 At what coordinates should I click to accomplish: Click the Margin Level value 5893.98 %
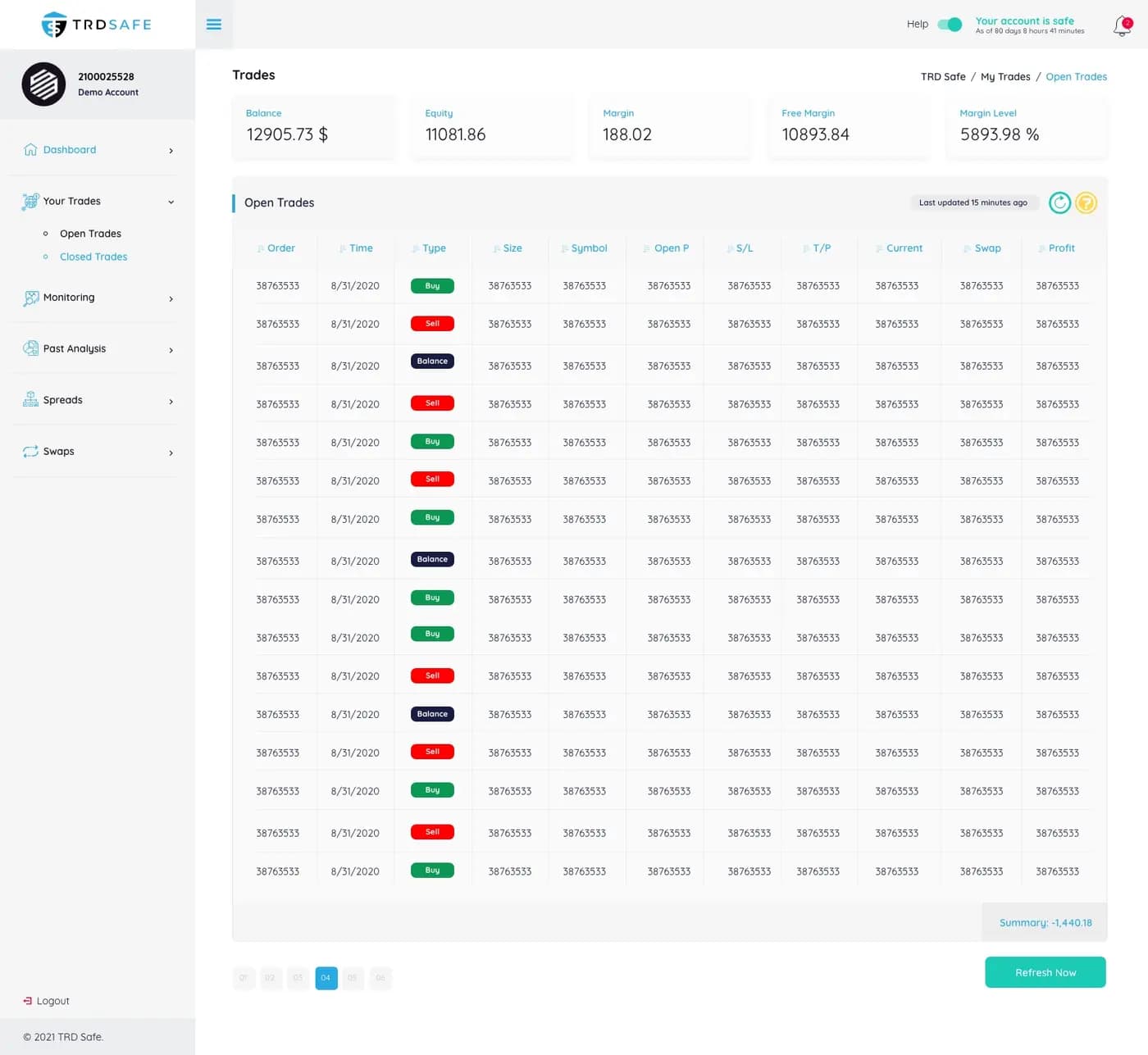(x=1000, y=134)
